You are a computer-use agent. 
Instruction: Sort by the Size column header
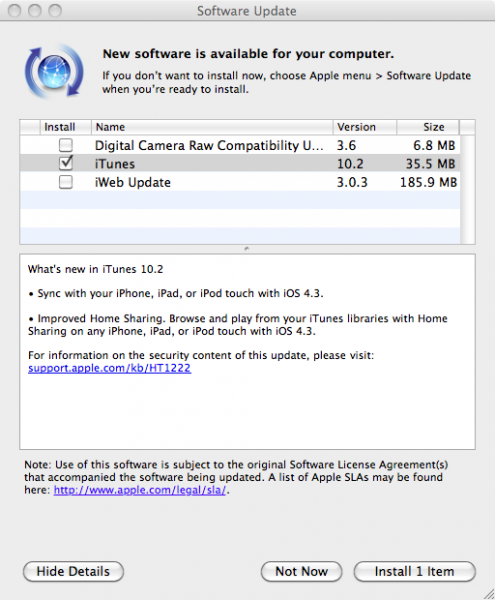tap(428, 127)
